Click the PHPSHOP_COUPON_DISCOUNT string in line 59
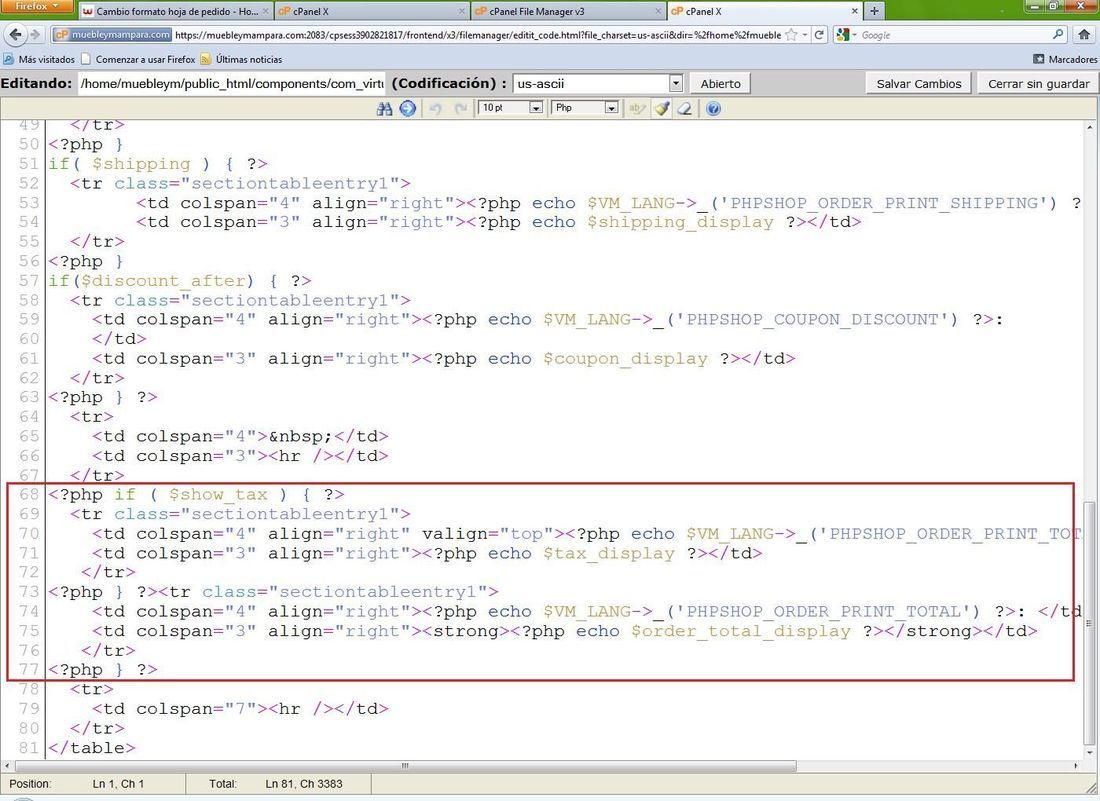 (812, 320)
